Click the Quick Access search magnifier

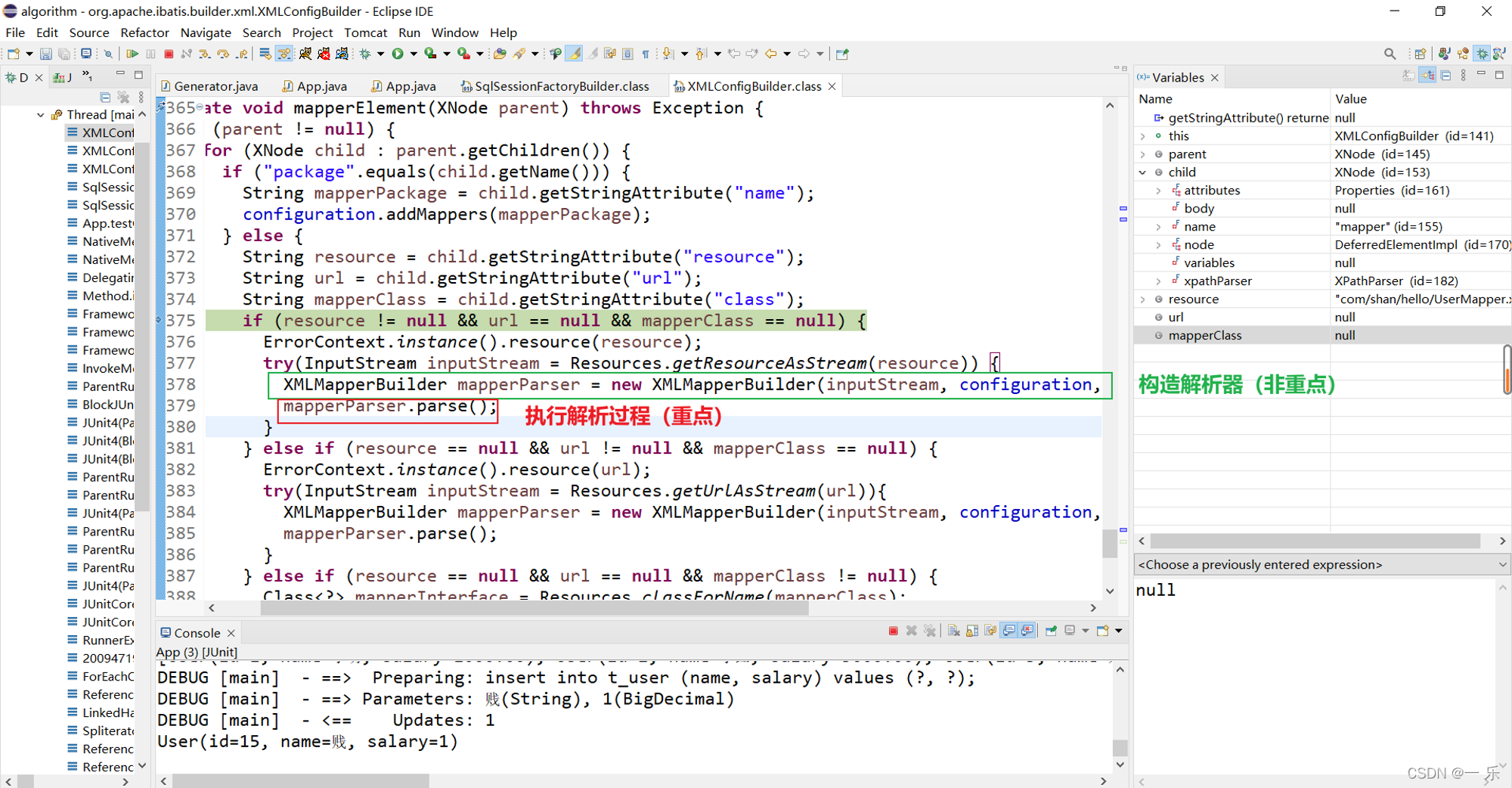1390,54
